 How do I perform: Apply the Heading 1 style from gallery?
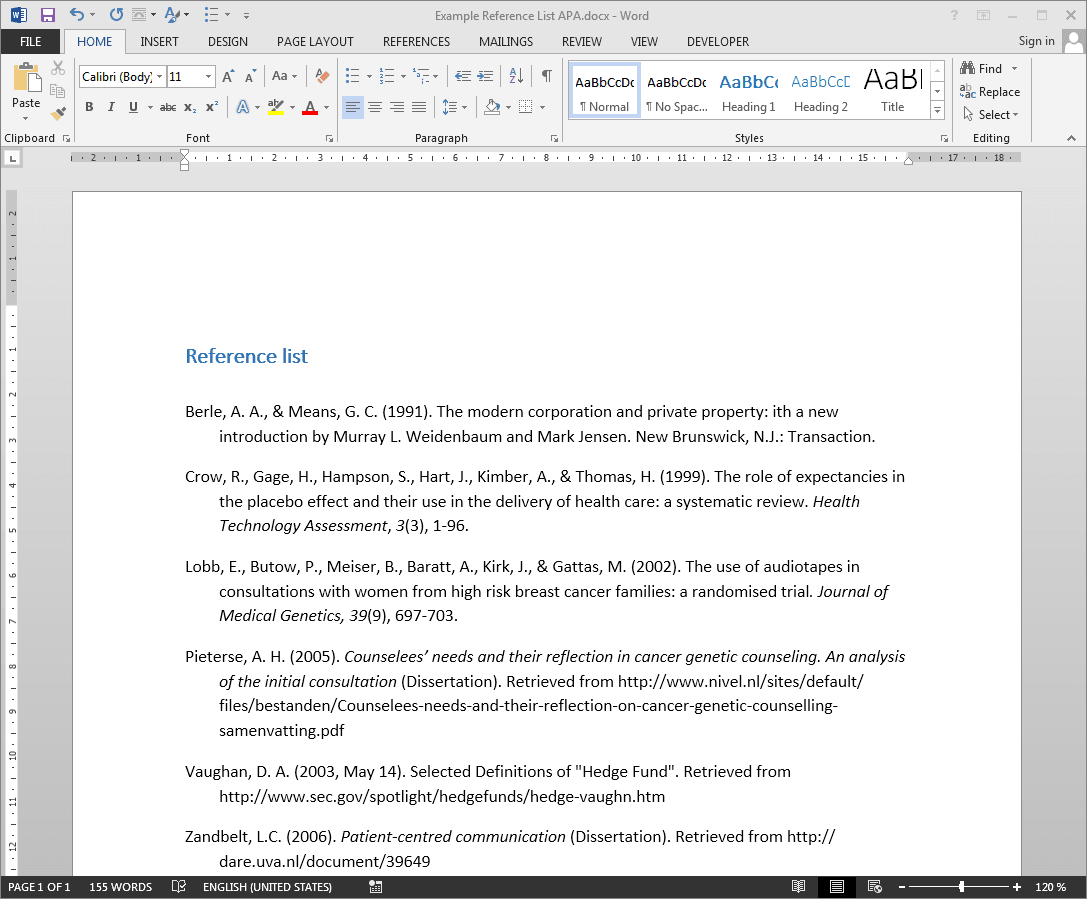[x=748, y=91]
